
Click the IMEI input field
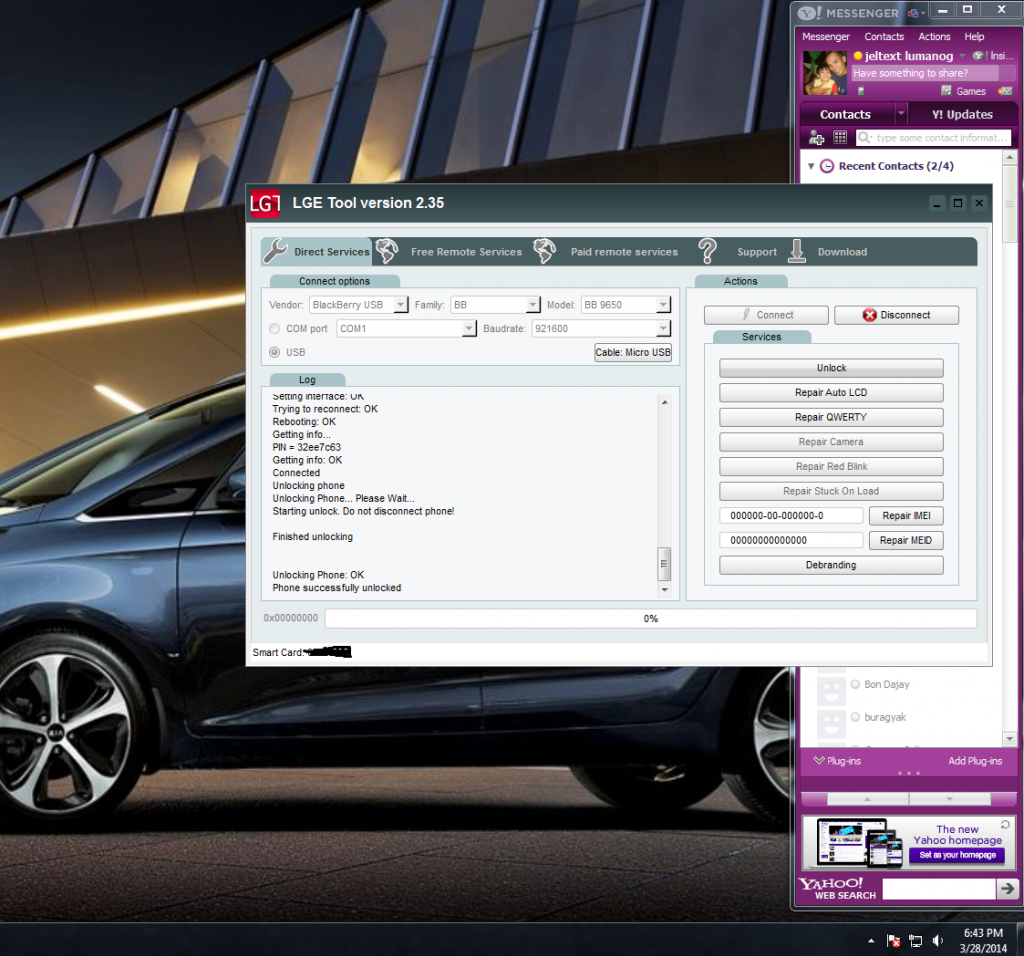(792, 516)
